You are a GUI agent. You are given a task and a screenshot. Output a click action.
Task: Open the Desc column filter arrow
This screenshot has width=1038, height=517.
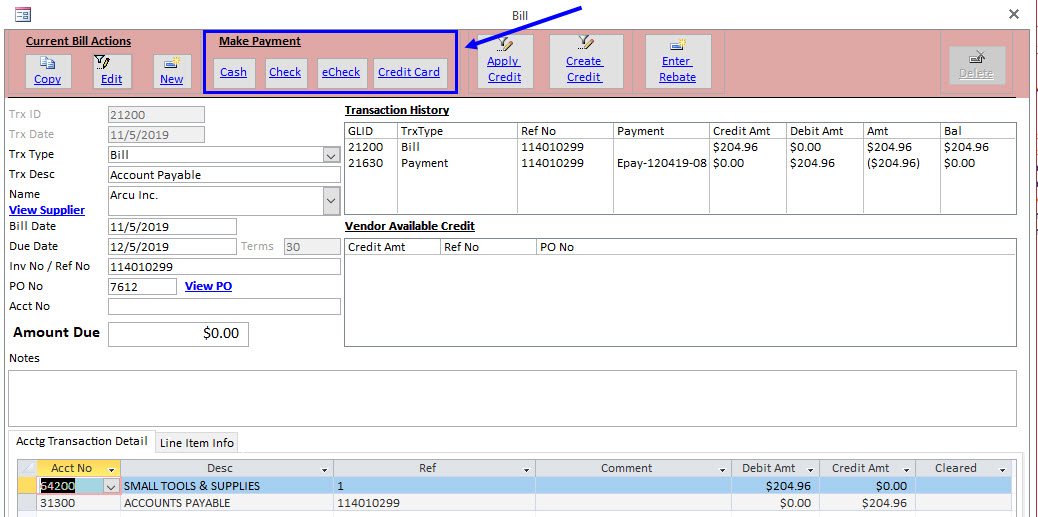[326, 469]
